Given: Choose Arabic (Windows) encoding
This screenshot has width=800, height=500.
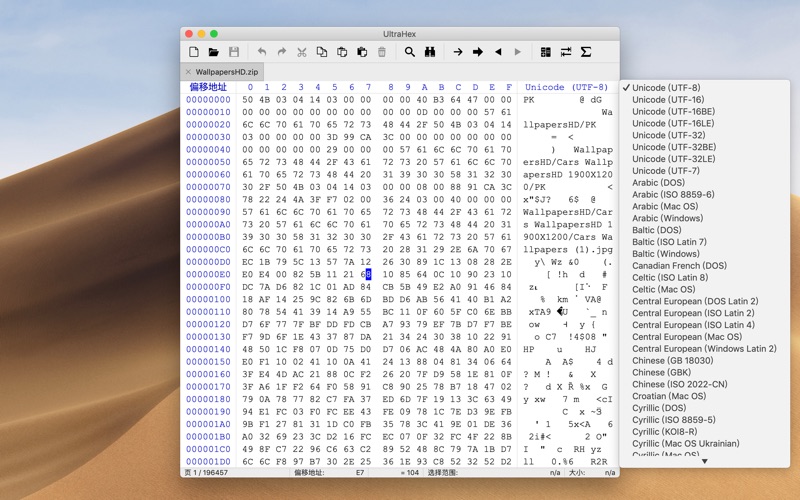Looking at the screenshot, I should pyautogui.click(x=667, y=218).
